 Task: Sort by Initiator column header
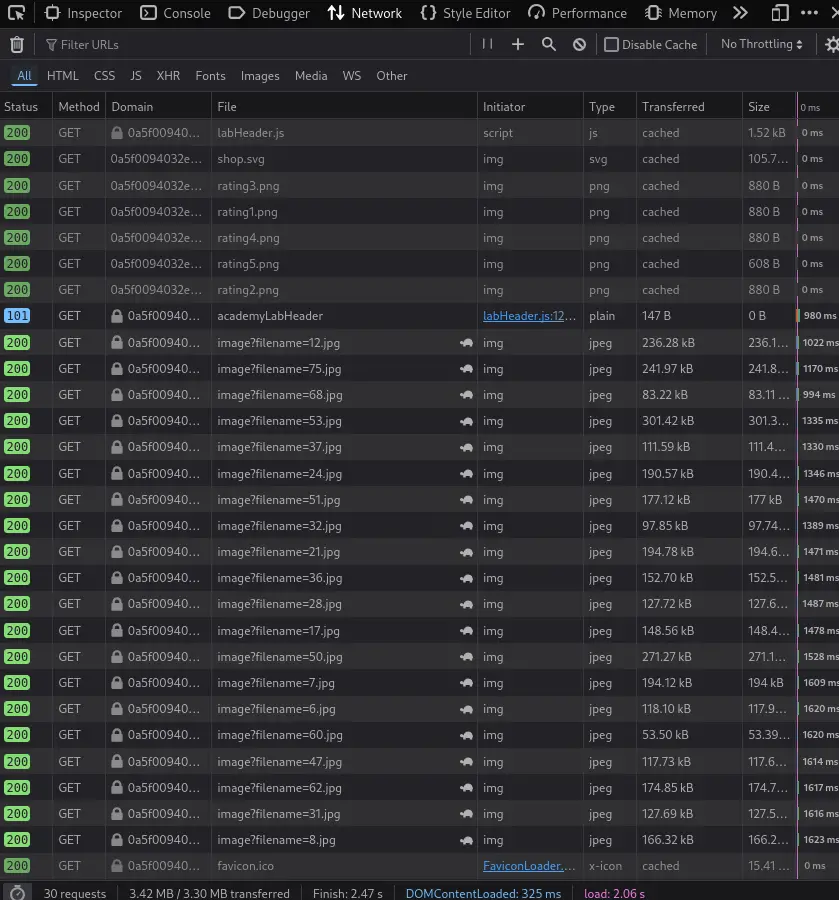(x=530, y=107)
